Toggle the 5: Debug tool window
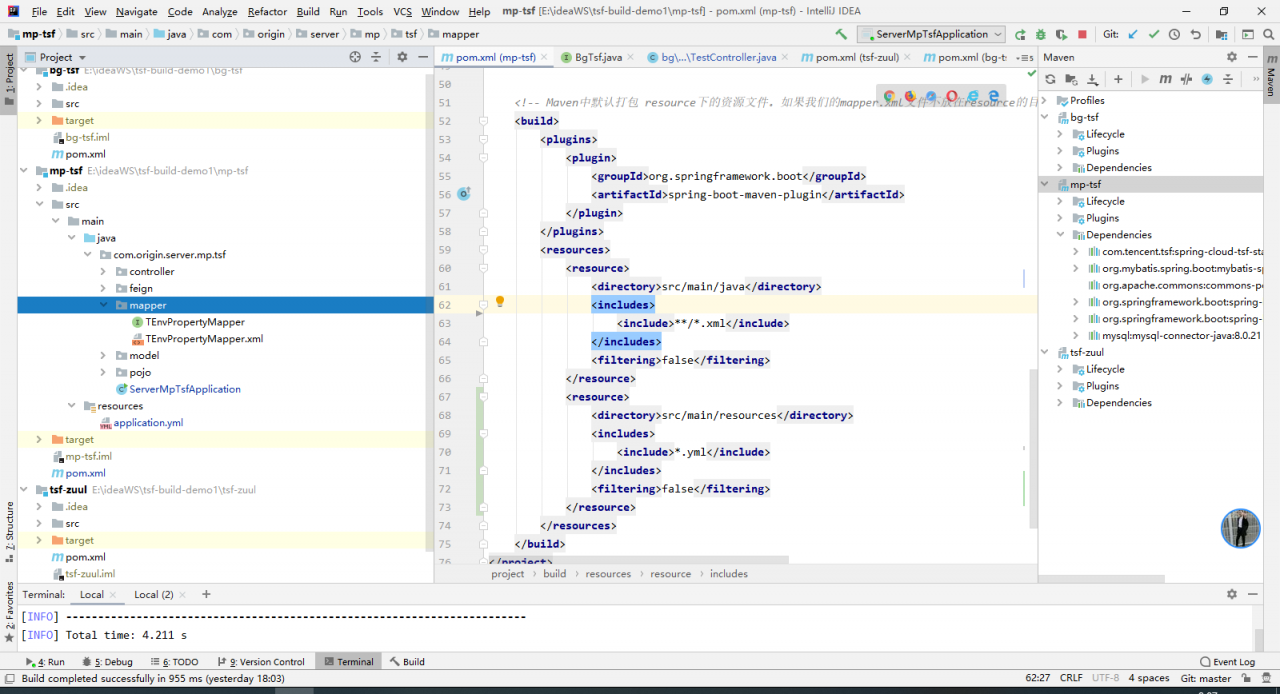Screen dimensions: 1280x694 [107, 662]
